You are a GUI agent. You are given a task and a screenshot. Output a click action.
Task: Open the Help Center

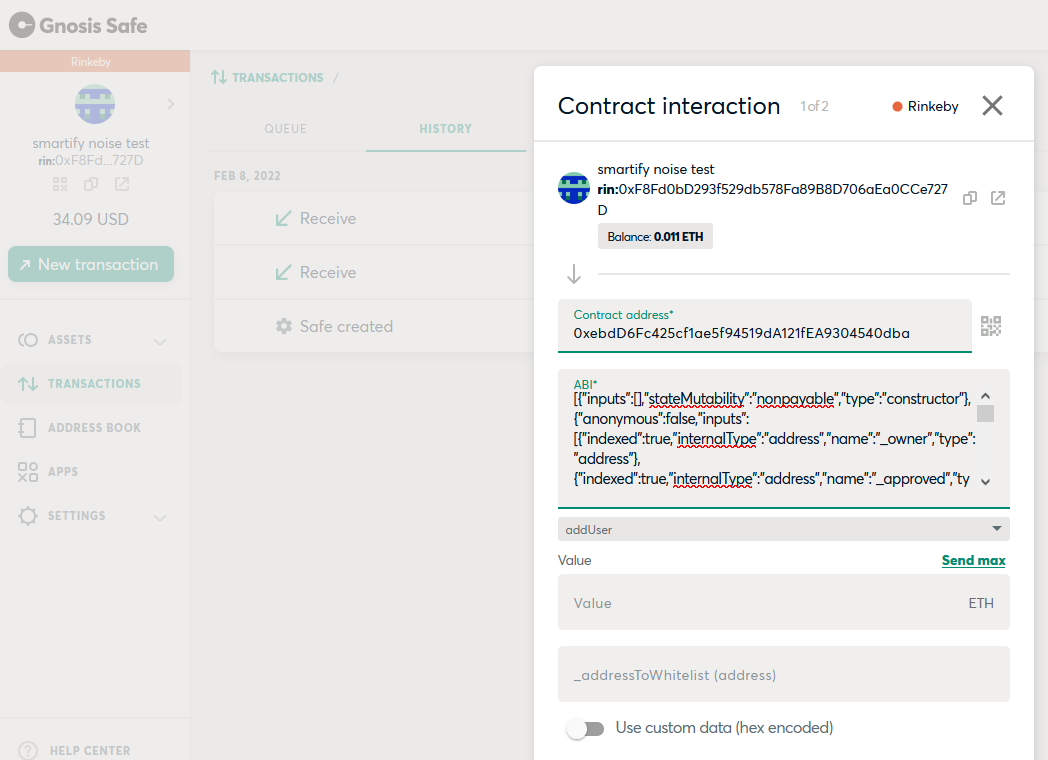[75, 751]
